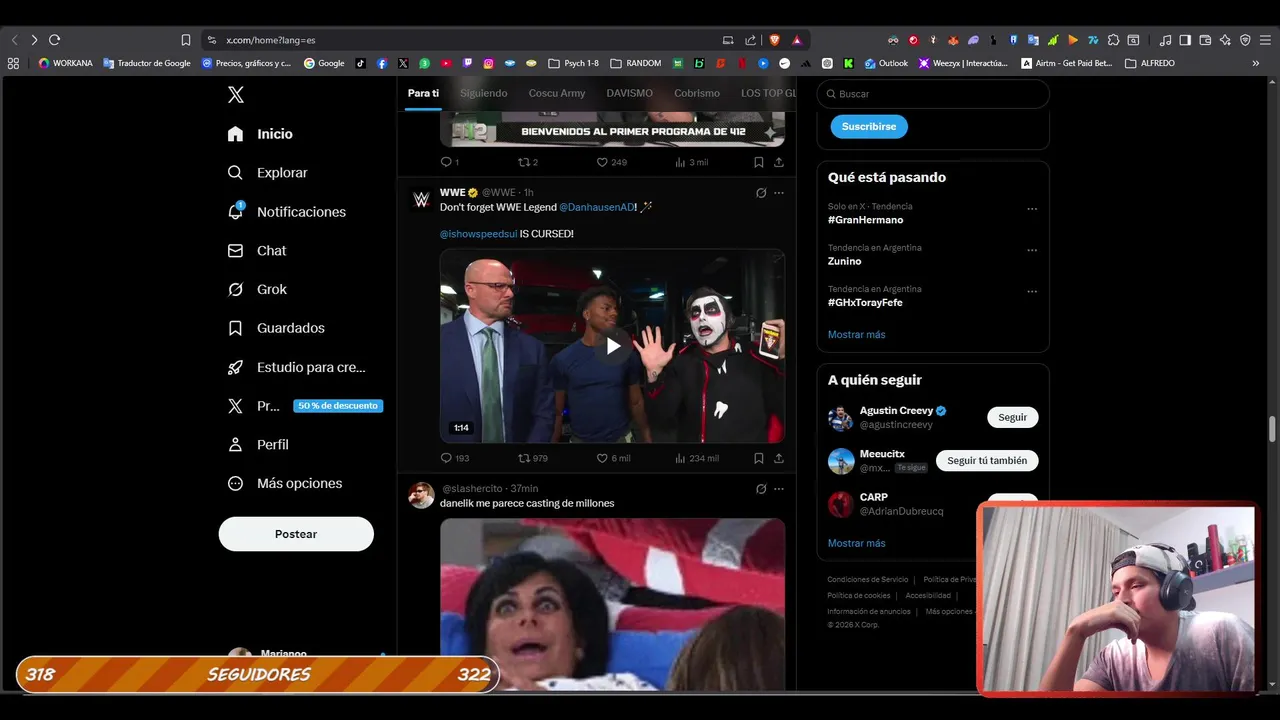Click the Buscar search field
Image resolution: width=1280 pixels, height=720 pixels.
pos(933,94)
